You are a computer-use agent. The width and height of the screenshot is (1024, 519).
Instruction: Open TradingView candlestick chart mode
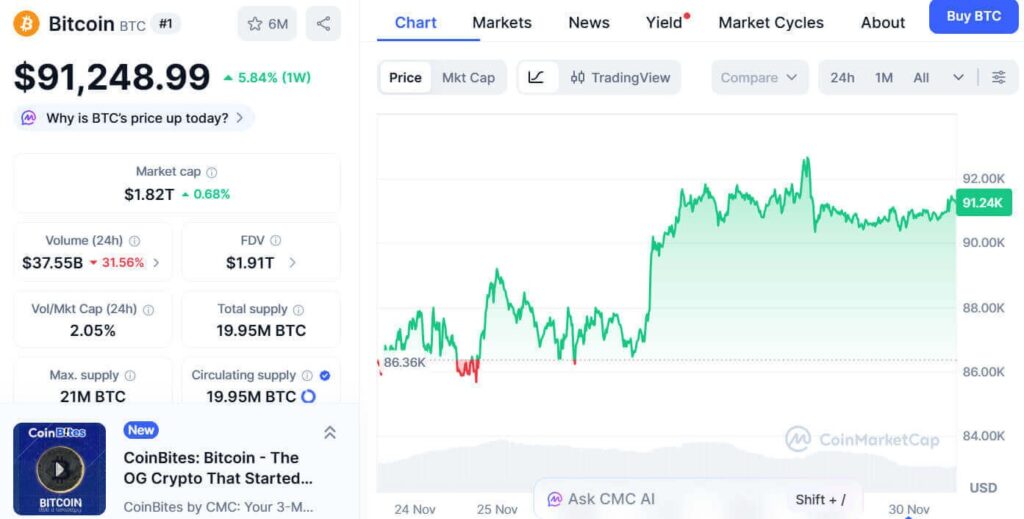click(x=619, y=77)
